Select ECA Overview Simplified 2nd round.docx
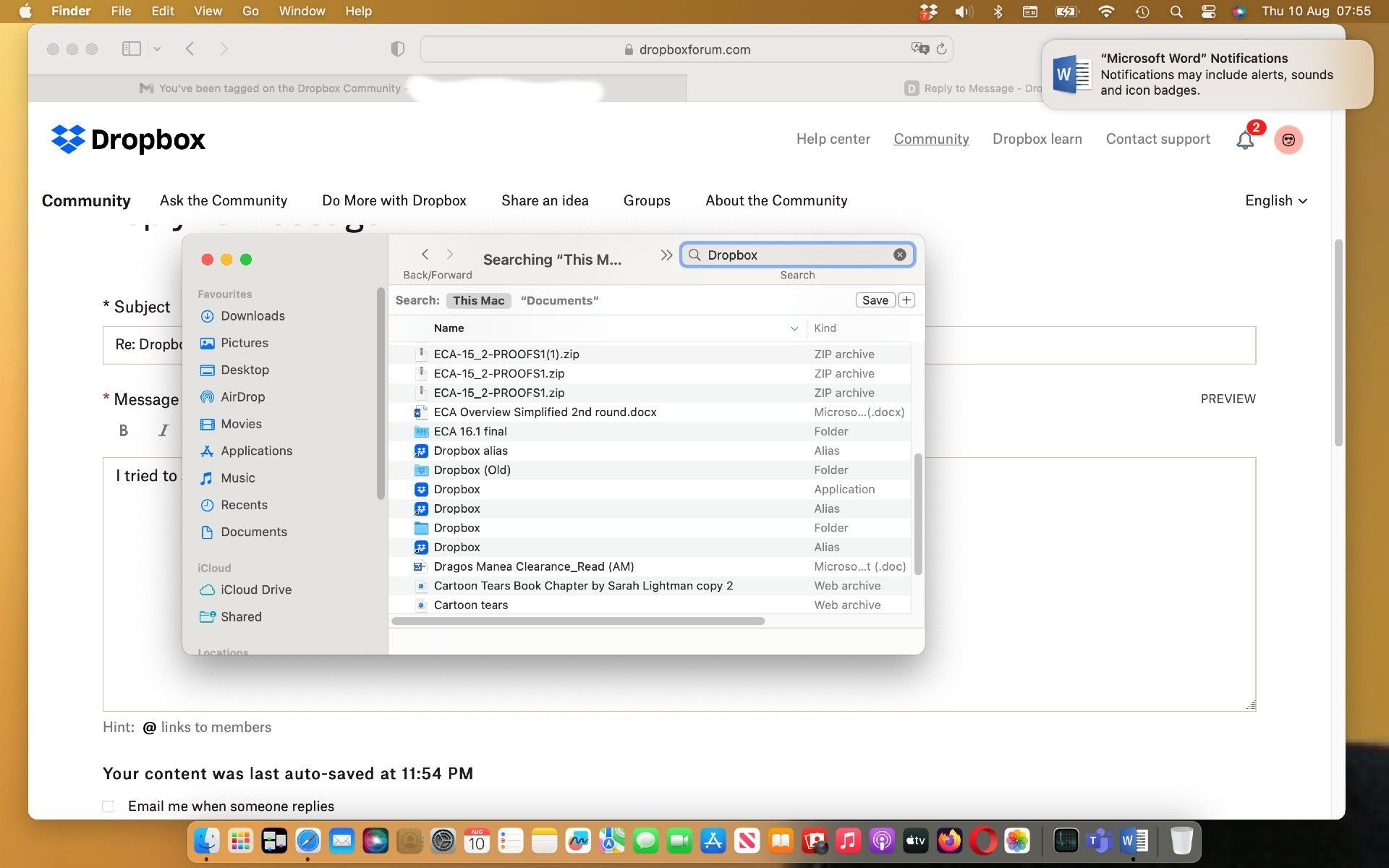 (x=650, y=412)
